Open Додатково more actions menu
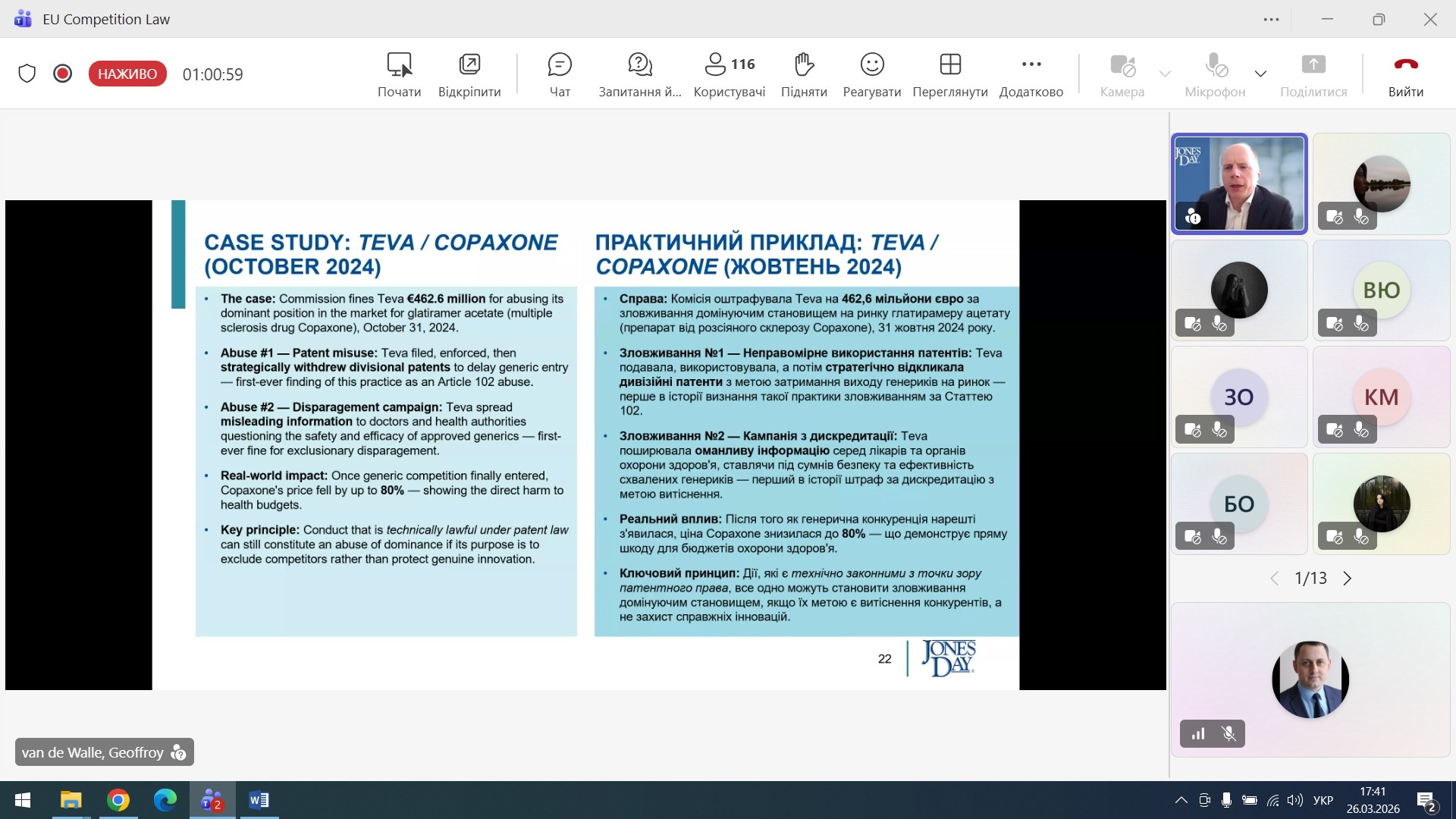This screenshot has width=1456, height=819. [1031, 74]
